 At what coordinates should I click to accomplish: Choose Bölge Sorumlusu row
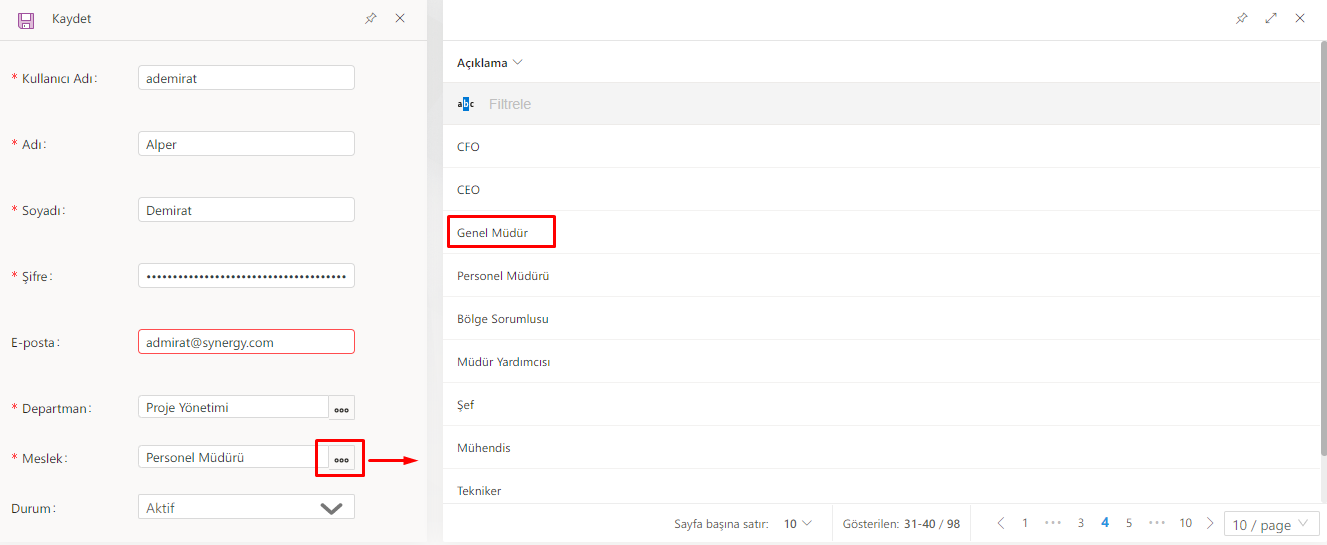pyautogui.click(x=503, y=319)
